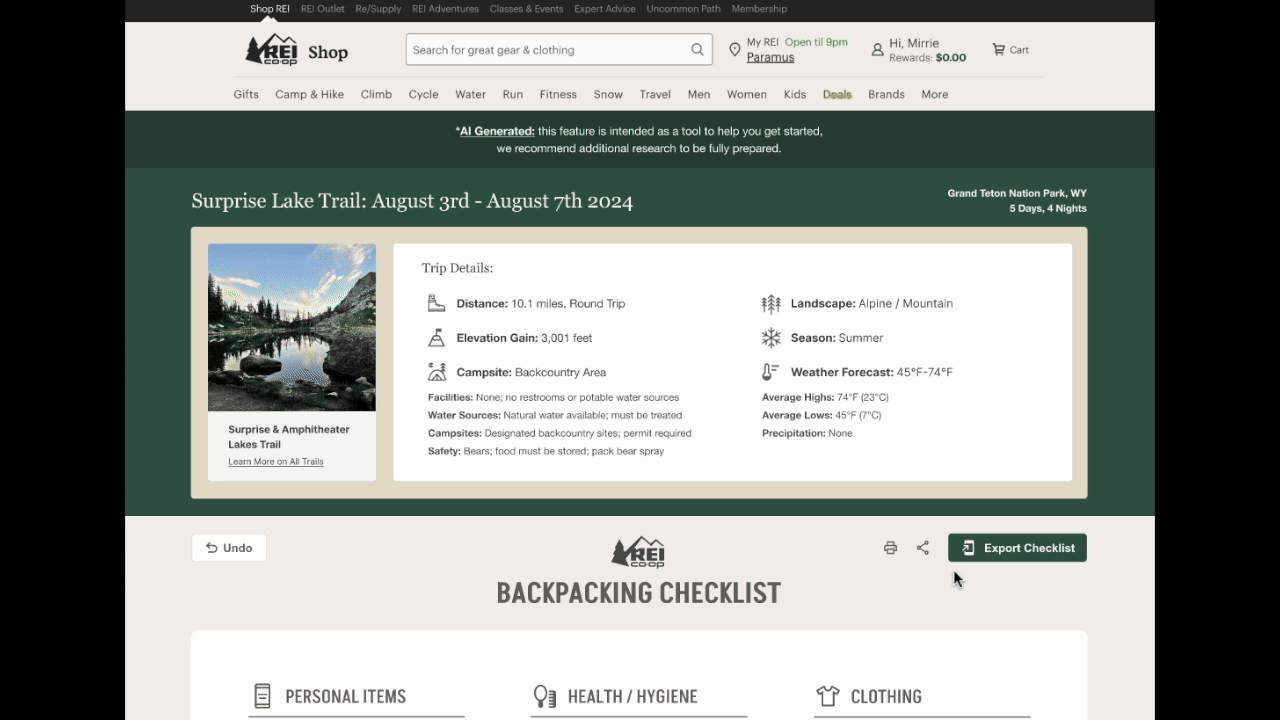Open the shopping cart icon
The image size is (1280, 720).
(x=998, y=50)
